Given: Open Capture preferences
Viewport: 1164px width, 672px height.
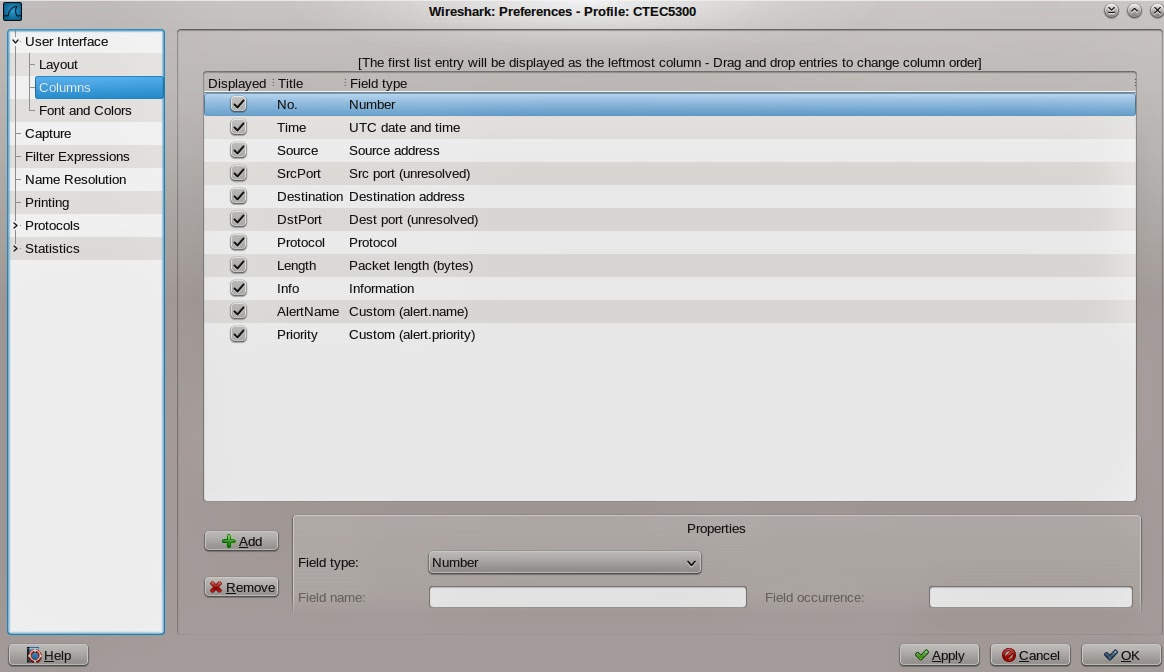Looking at the screenshot, I should [48, 134].
